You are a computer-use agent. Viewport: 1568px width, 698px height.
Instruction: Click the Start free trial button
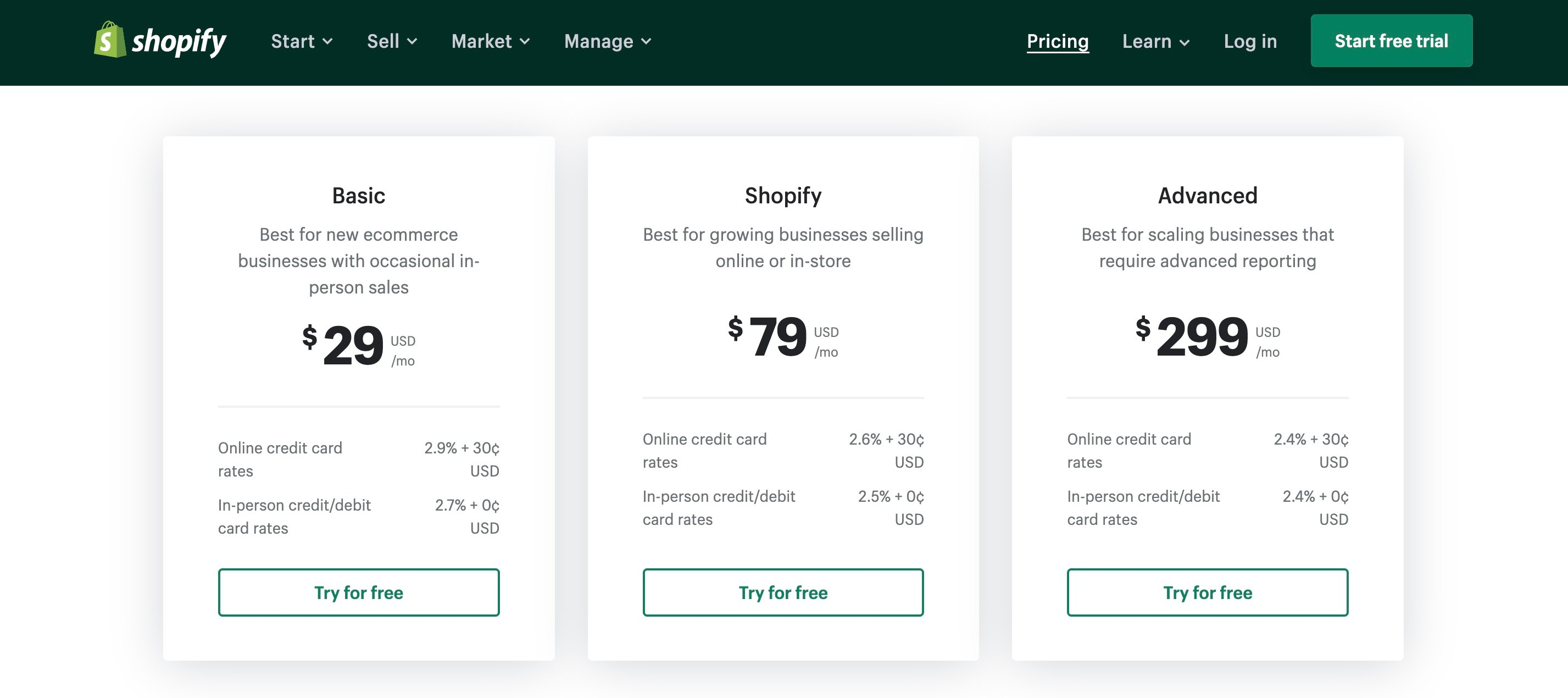[1392, 41]
